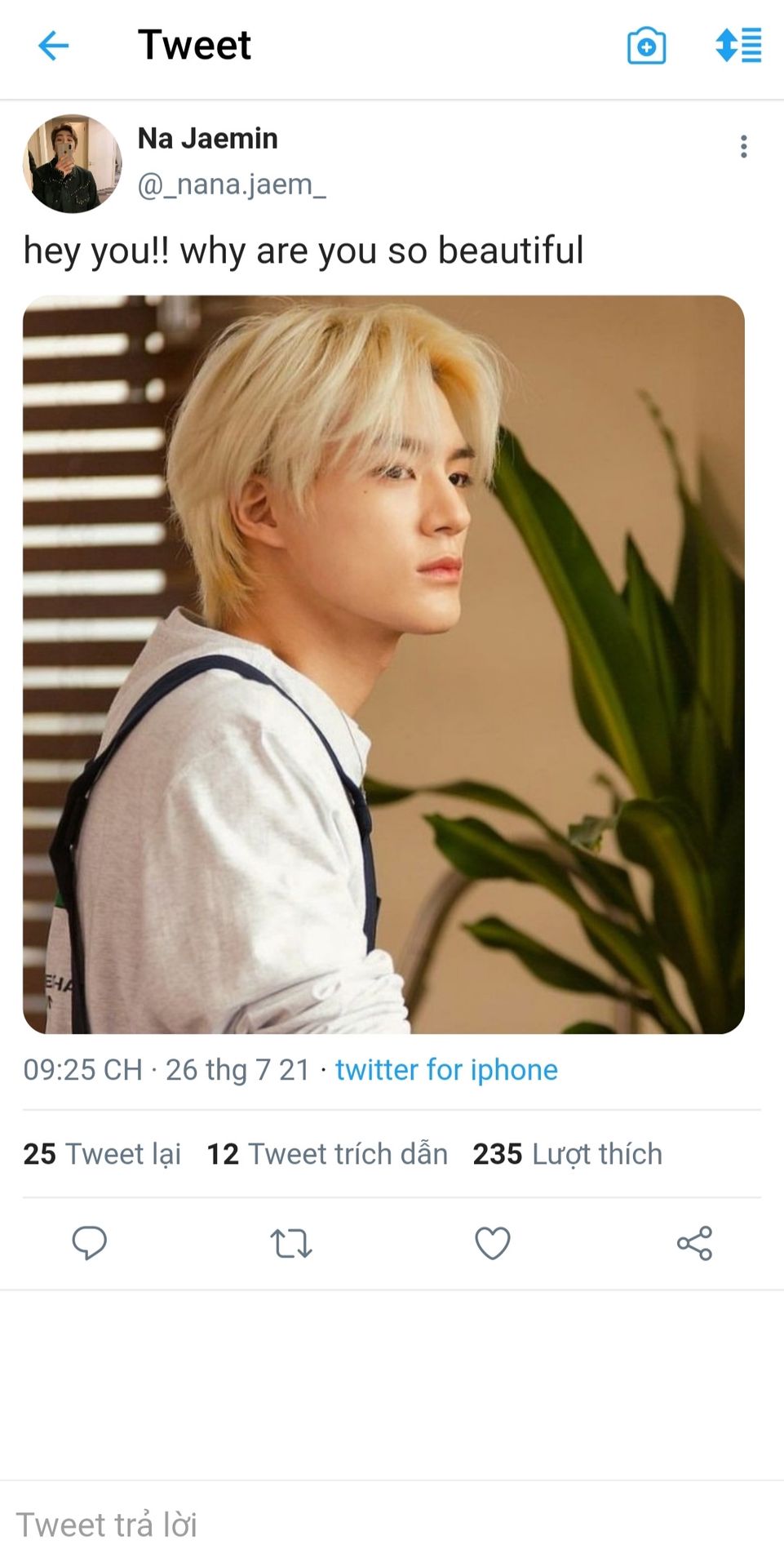Open the three-dot tweet options menu
The width and height of the screenshot is (784, 1567).
pyautogui.click(x=743, y=147)
